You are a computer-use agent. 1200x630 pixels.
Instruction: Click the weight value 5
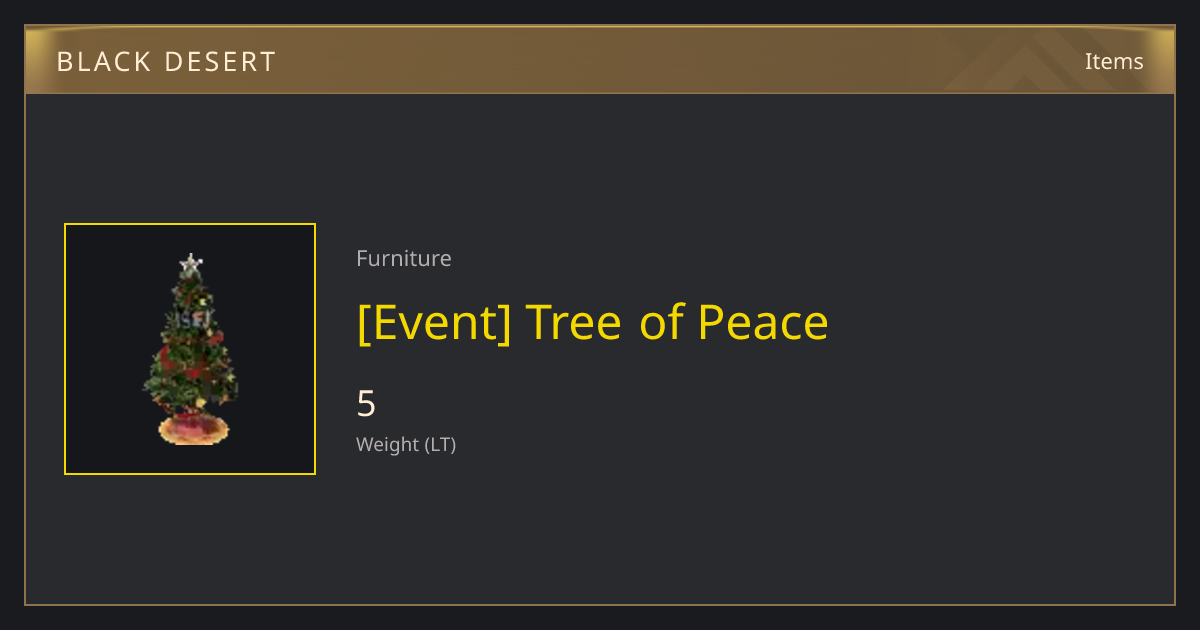coord(366,404)
